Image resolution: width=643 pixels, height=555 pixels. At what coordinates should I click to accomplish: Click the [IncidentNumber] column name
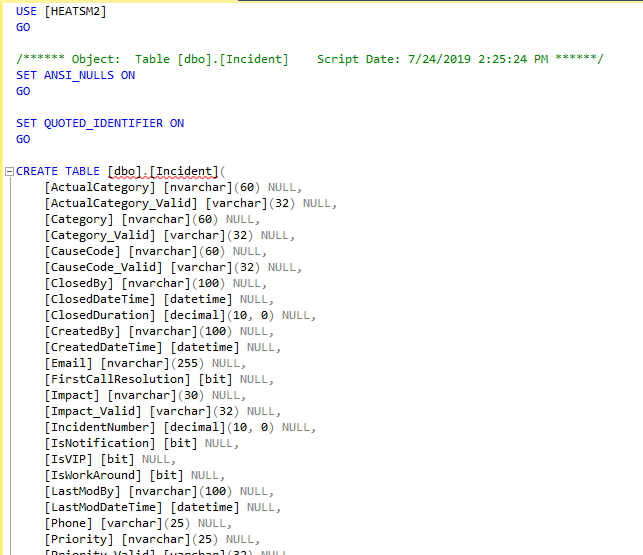(x=103, y=427)
